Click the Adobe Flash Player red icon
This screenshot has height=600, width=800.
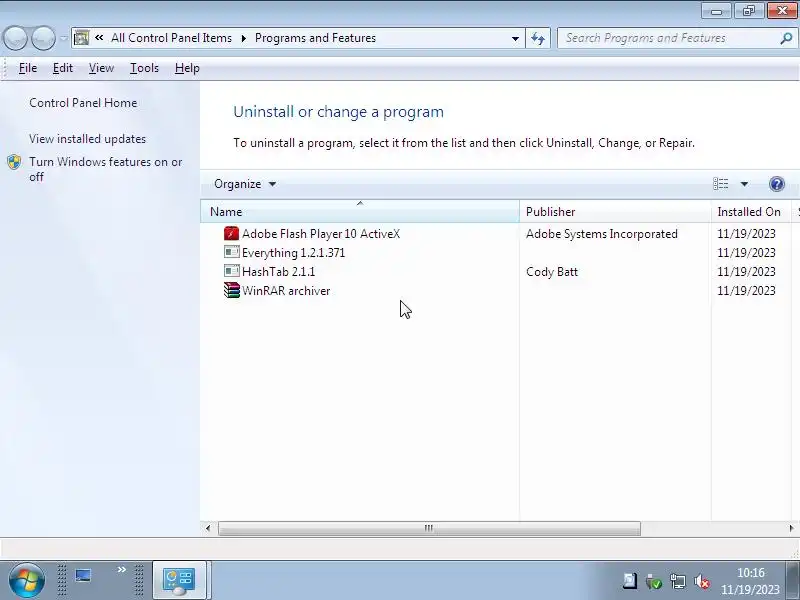point(231,234)
